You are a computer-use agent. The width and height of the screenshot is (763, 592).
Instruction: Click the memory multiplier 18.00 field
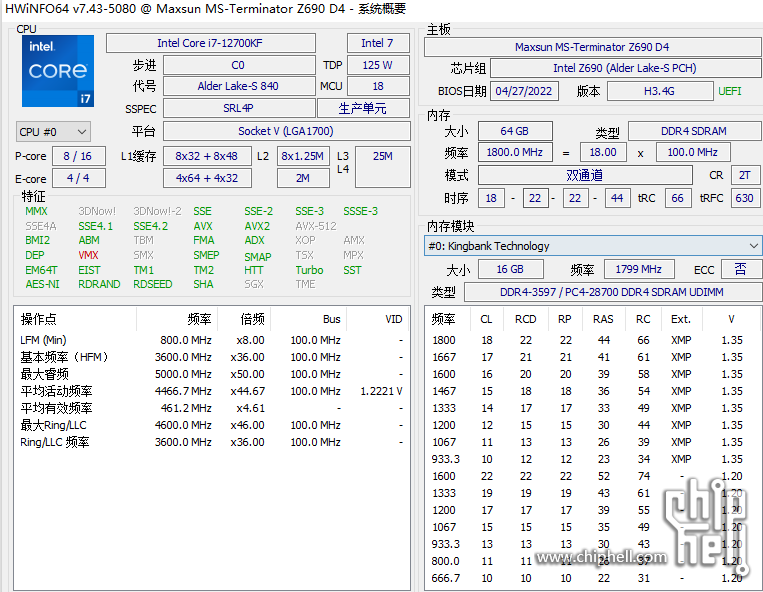pyautogui.click(x=603, y=152)
